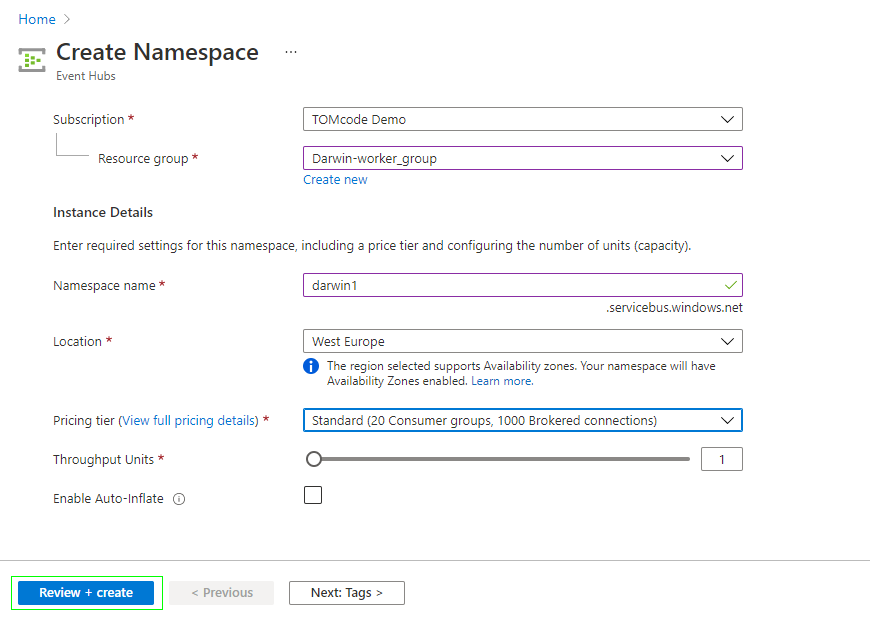Click the Event Hubs namespace icon
Image resolution: width=870 pixels, height=622 pixels.
coord(31,60)
